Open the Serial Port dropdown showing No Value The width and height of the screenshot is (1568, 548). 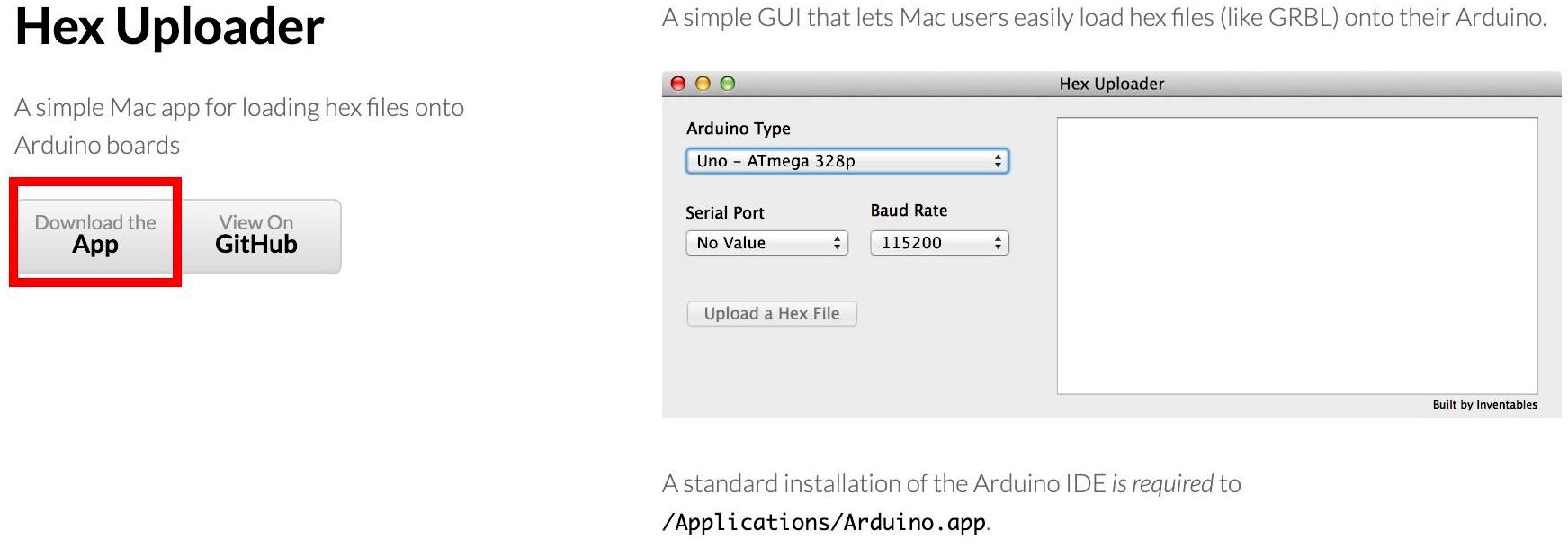click(766, 243)
